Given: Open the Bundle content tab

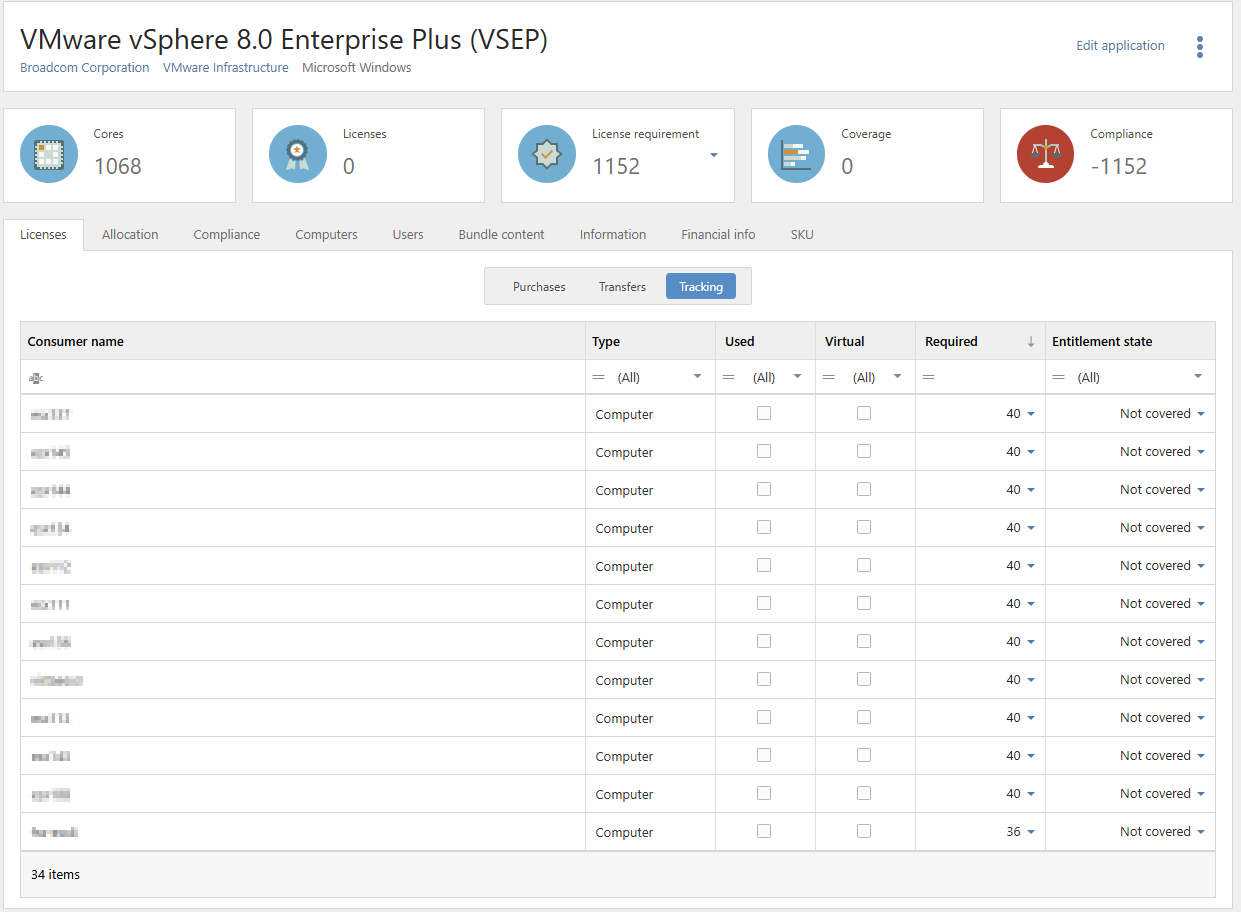Looking at the screenshot, I should coord(501,234).
